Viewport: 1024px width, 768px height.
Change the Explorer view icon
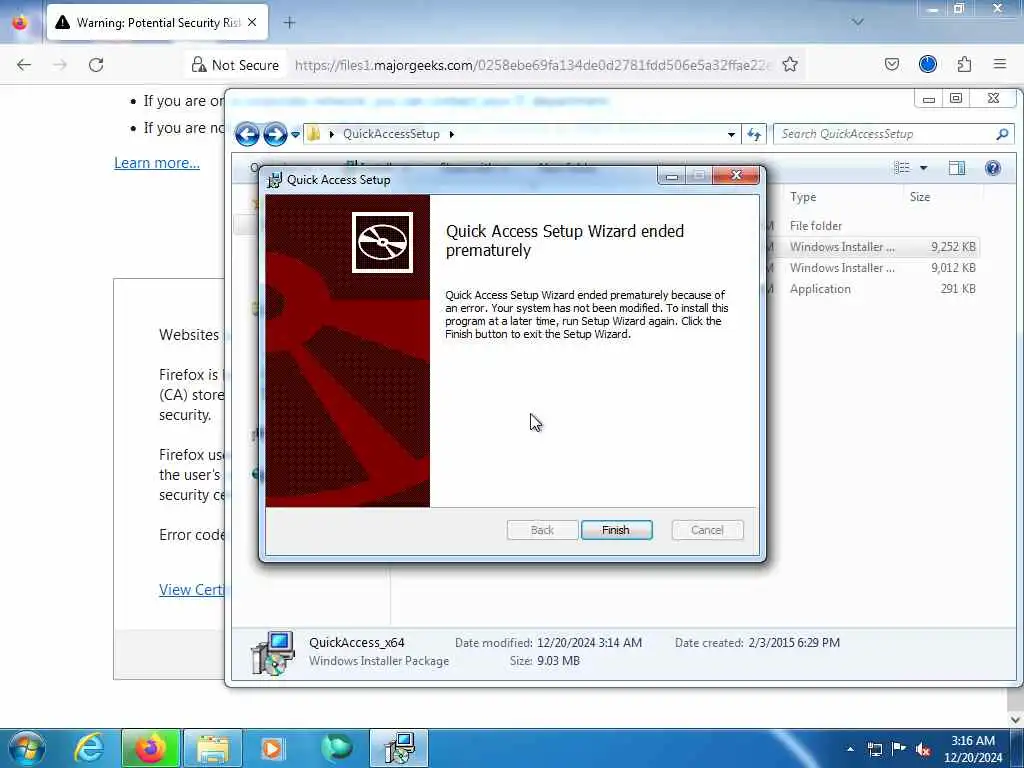click(x=902, y=168)
